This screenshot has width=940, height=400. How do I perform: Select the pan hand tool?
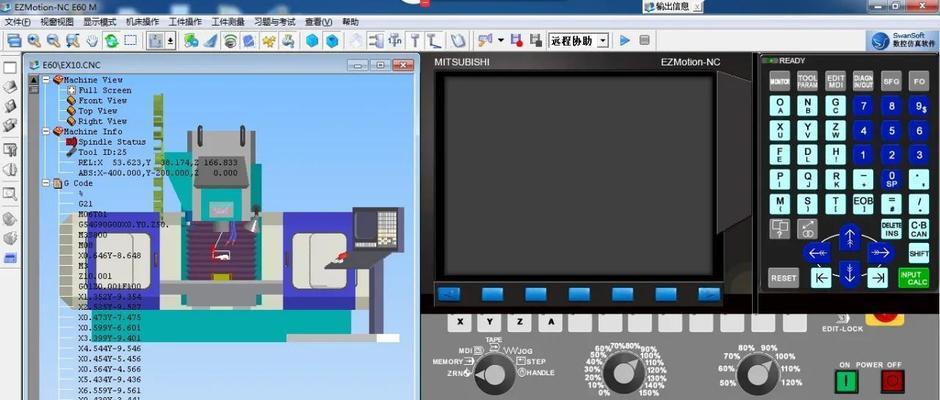pos(92,41)
